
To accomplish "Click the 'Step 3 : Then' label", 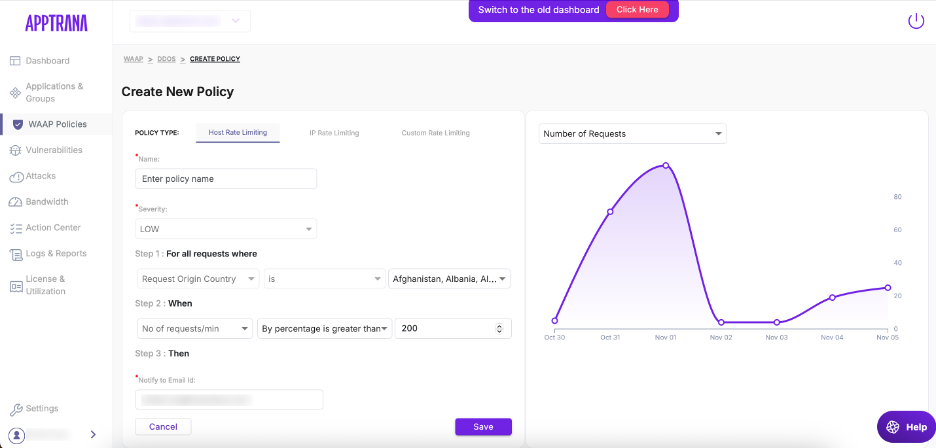I will click(x=162, y=354).
